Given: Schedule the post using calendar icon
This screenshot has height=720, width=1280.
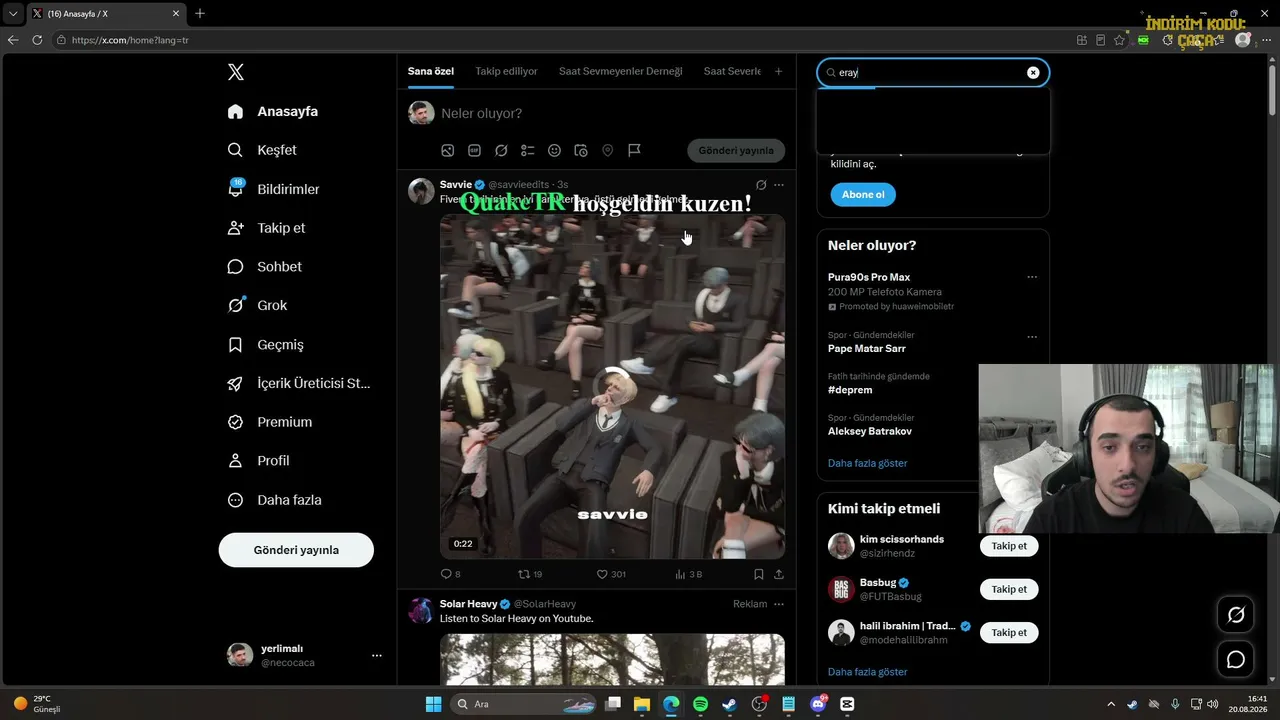Looking at the screenshot, I should (x=581, y=151).
